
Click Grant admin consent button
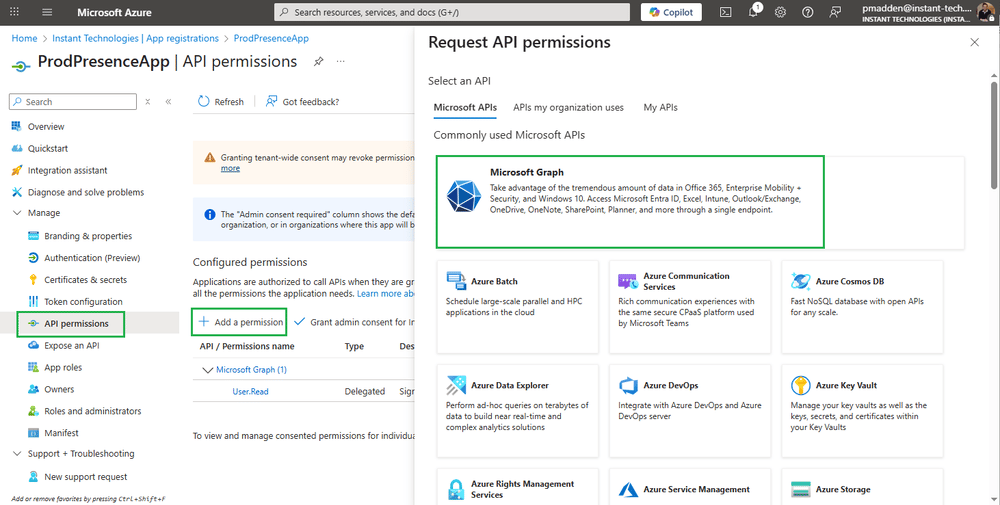pyautogui.click(x=354, y=322)
